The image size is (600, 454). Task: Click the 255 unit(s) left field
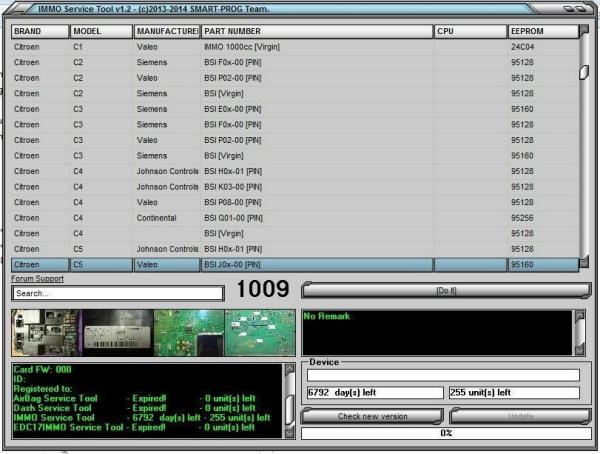click(x=514, y=392)
